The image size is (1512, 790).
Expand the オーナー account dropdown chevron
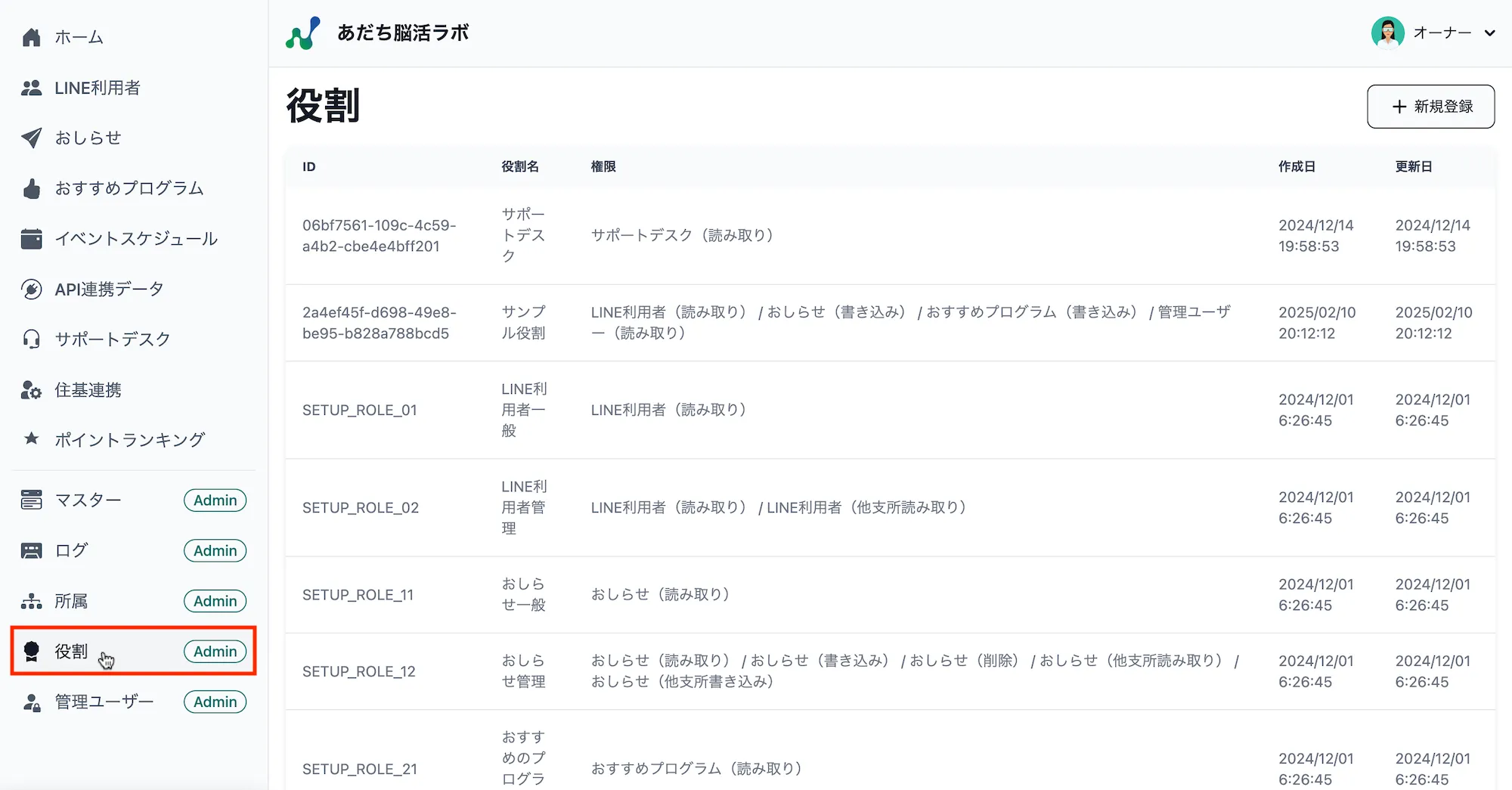[x=1490, y=33]
